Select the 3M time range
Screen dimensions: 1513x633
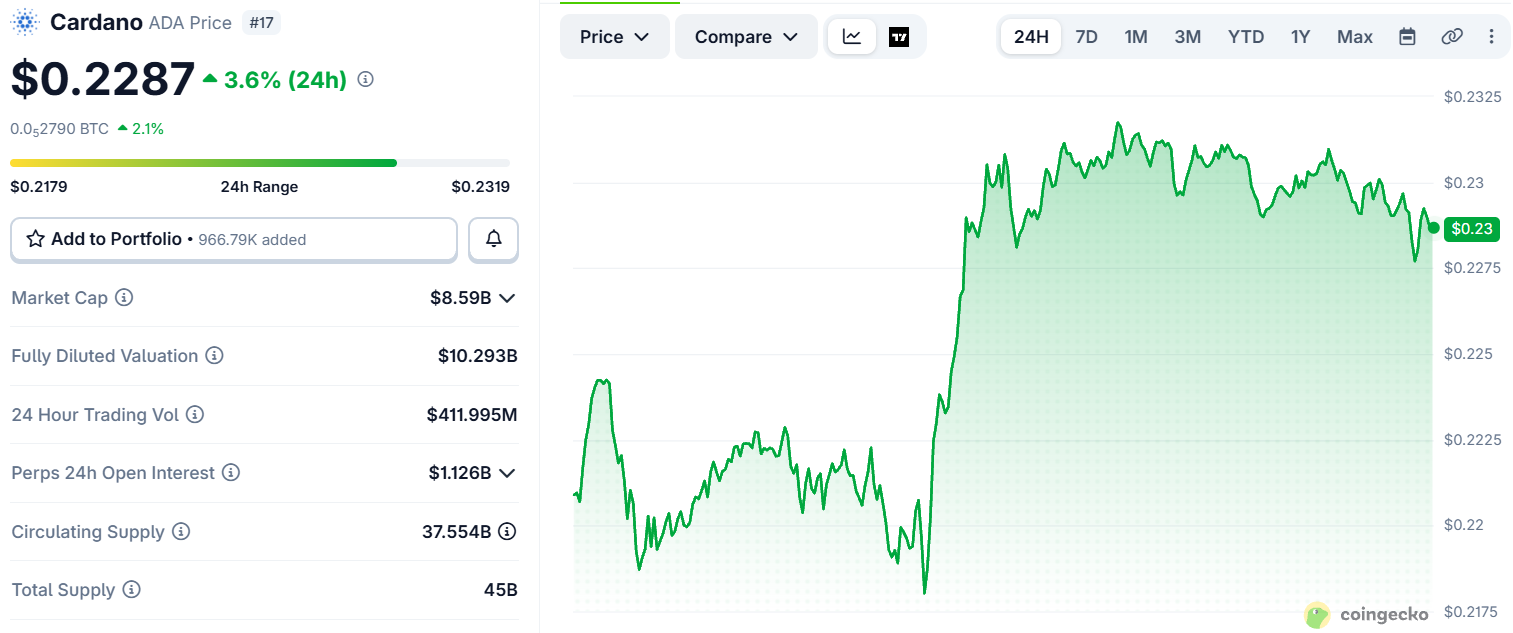(1187, 37)
